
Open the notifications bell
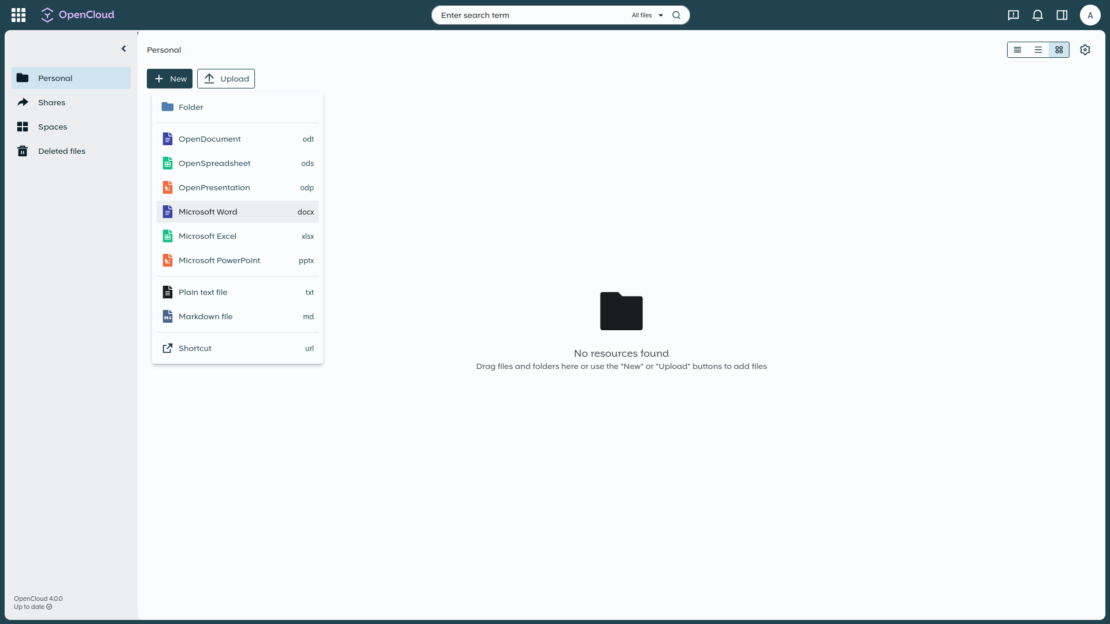(1037, 15)
